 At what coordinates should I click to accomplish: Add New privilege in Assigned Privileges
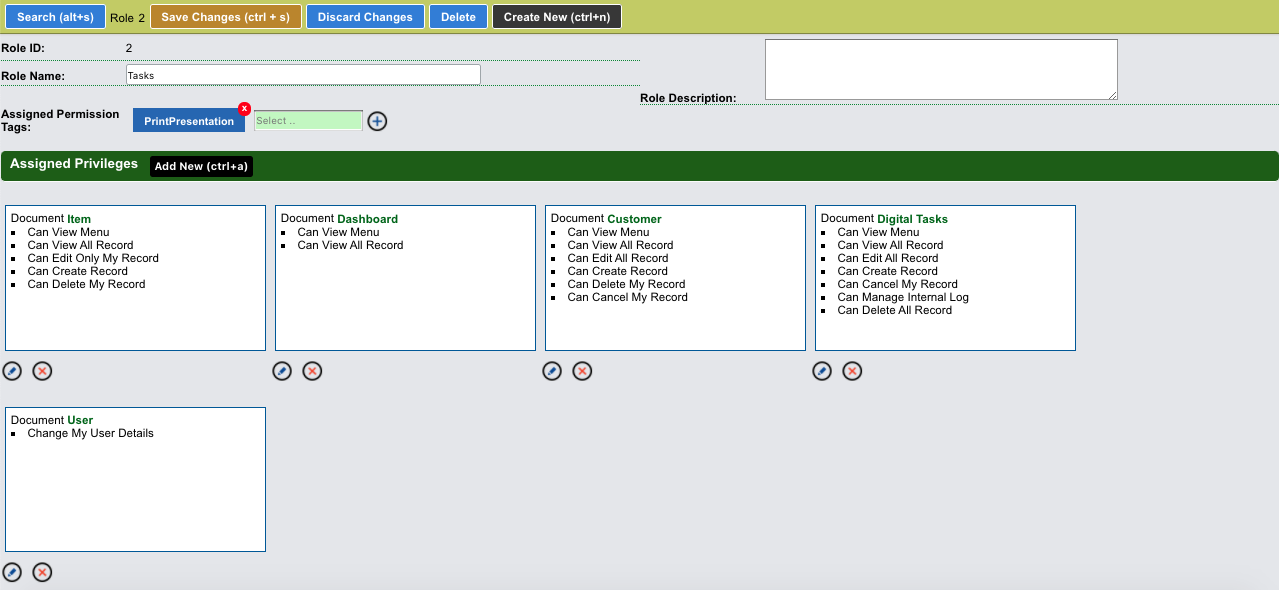pyautogui.click(x=201, y=166)
